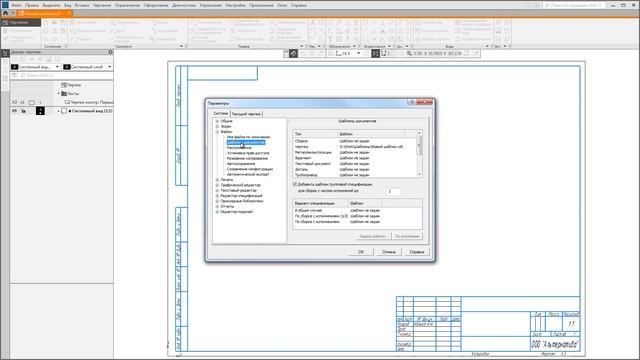Click the drawing tree search field
The width and height of the screenshot is (640, 360).
65,76
